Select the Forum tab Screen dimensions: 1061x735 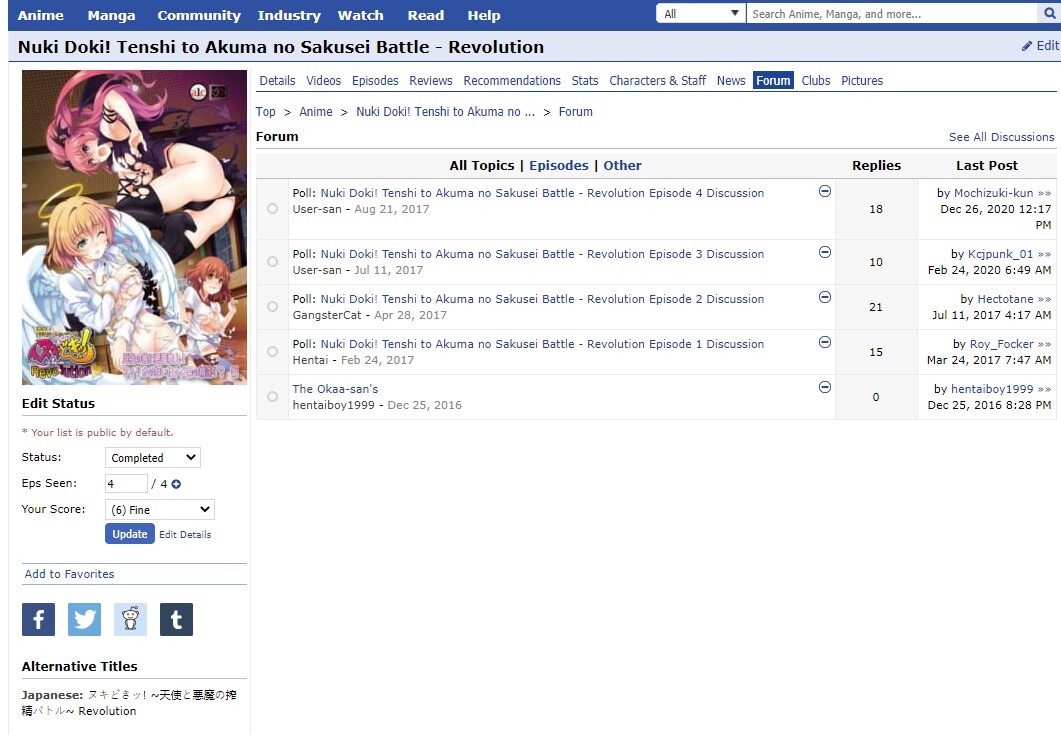pyautogui.click(x=773, y=81)
